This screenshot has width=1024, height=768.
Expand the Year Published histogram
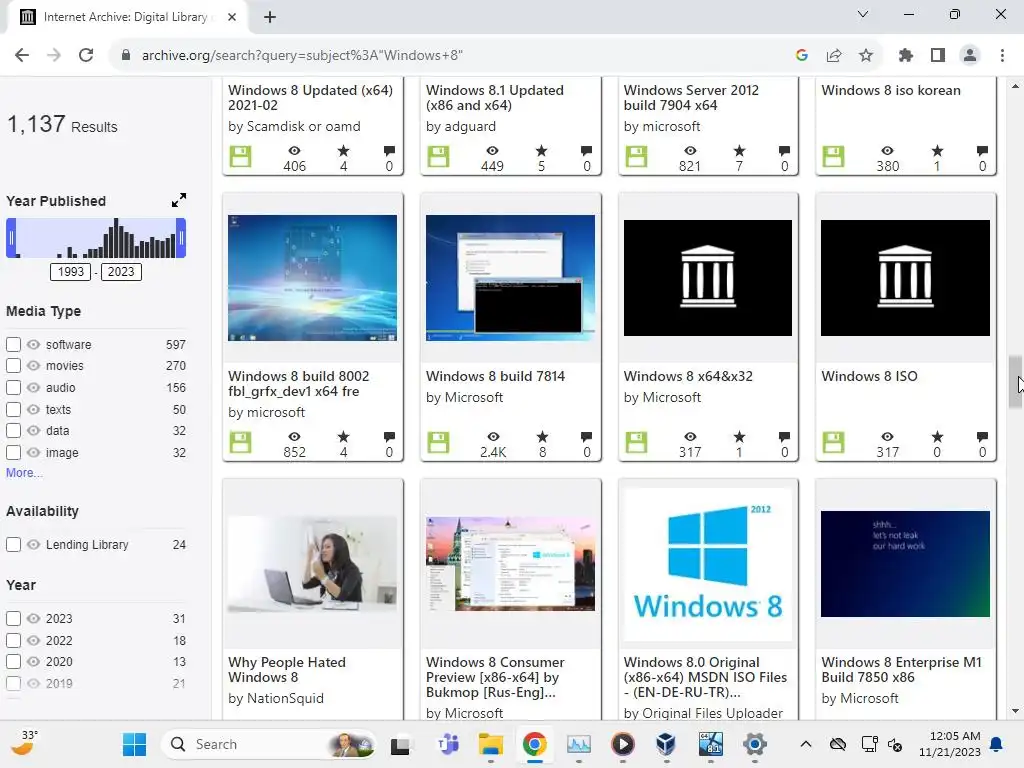point(178,200)
